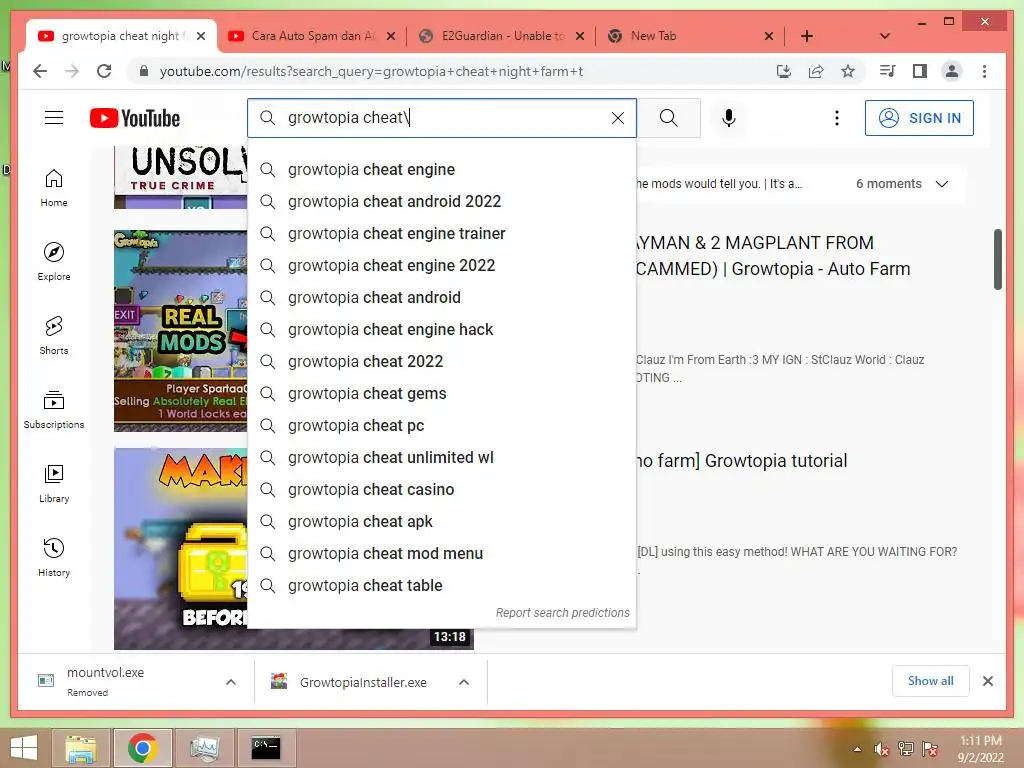Click Show all downloads button
1024x768 pixels.
(x=931, y=681)
